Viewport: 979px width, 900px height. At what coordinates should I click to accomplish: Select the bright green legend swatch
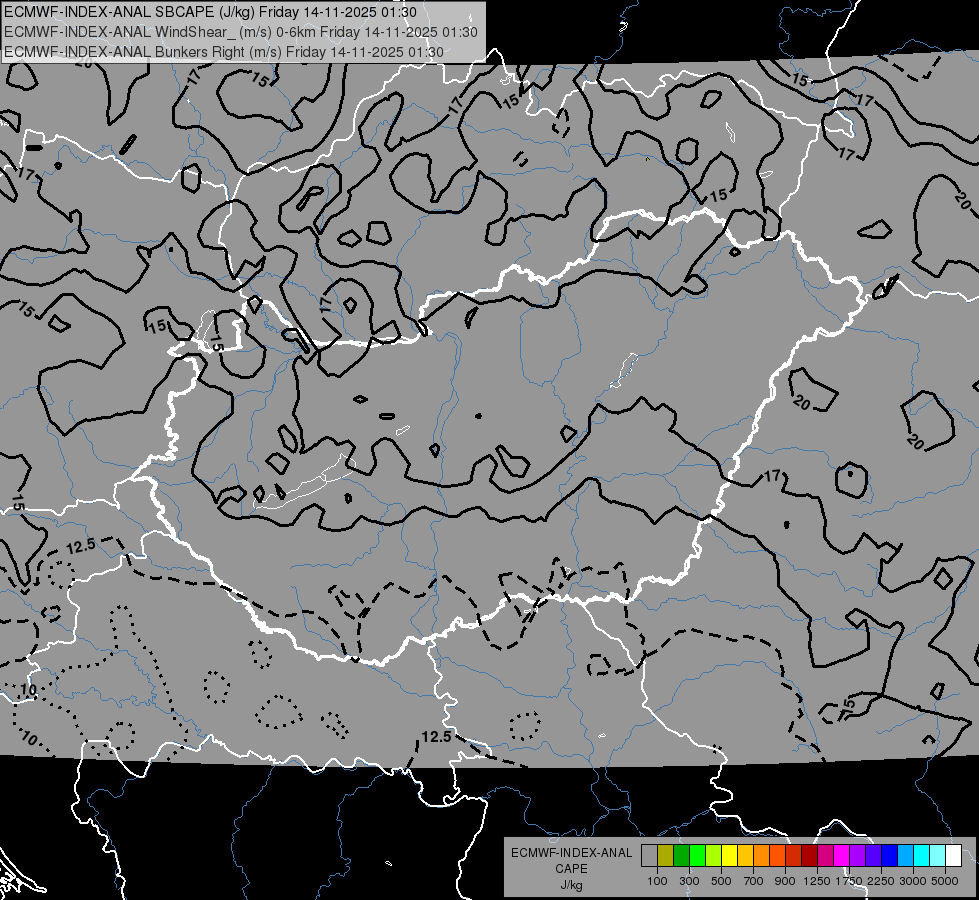697,856
